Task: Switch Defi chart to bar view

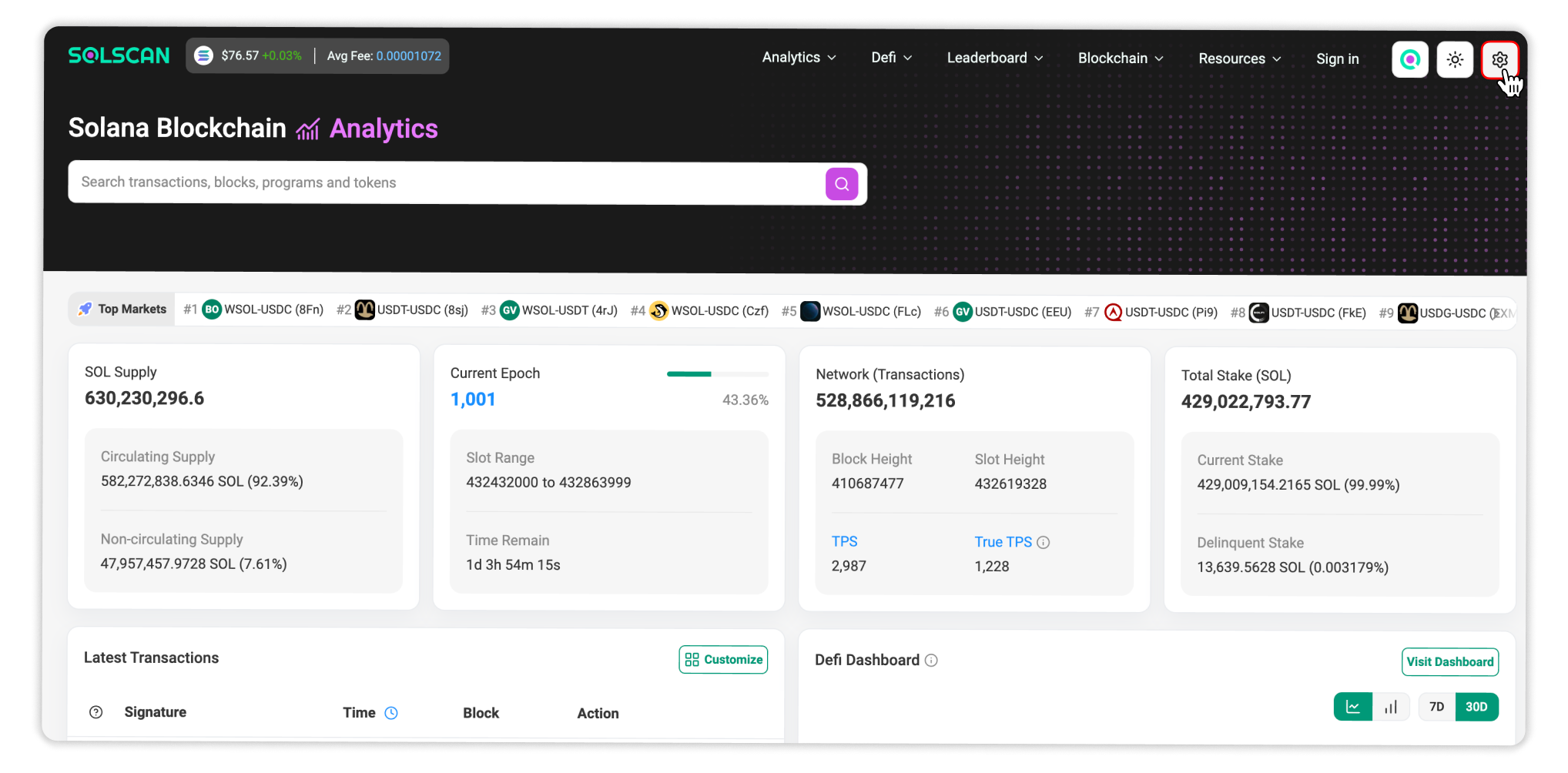Action: coord(1391,707)
